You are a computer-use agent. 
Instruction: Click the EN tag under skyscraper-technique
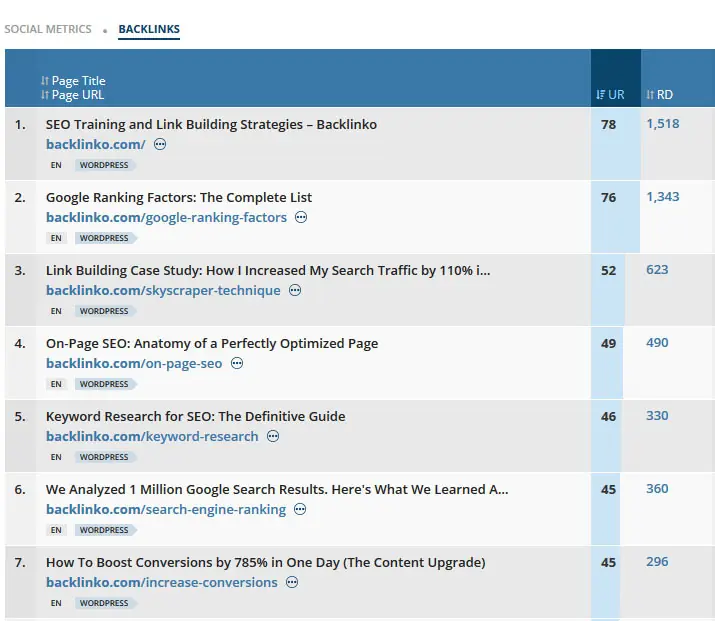click(x=56, y=311)
